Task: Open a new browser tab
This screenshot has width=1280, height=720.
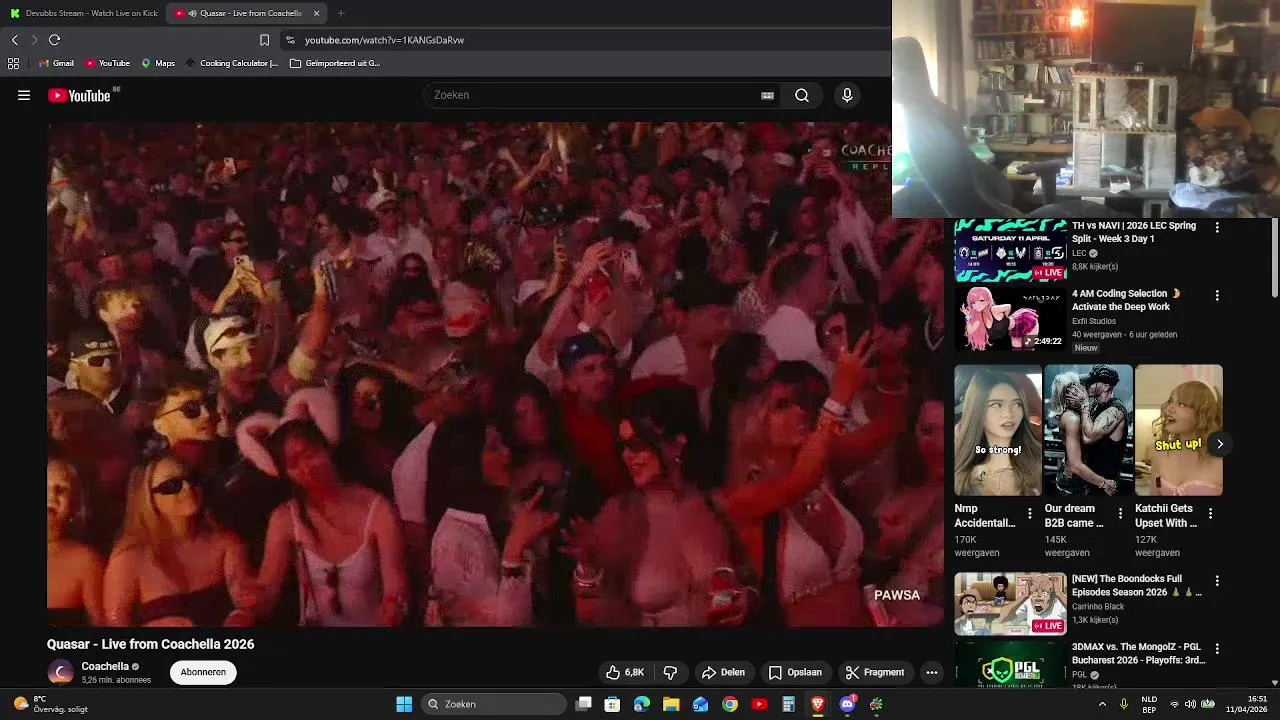Action: tap(341, 13)
